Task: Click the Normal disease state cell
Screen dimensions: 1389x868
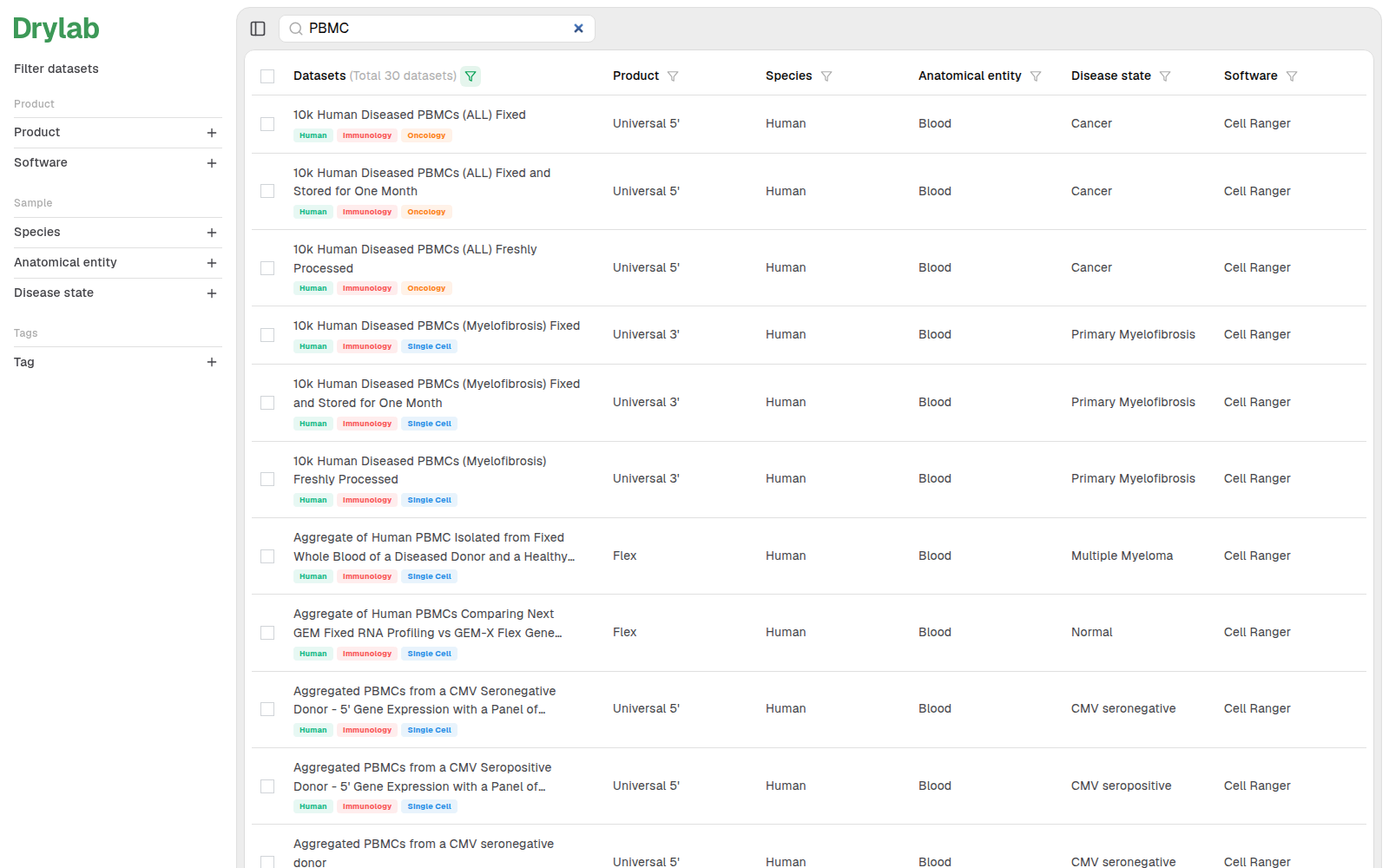Action: click(1091, 633)
